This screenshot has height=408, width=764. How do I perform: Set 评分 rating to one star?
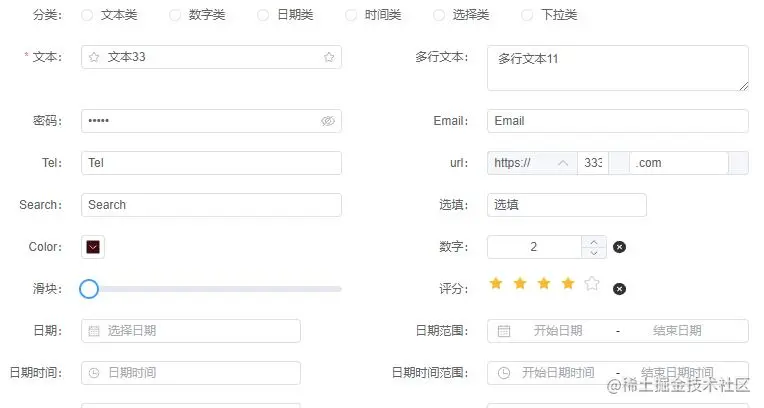pos(496,283)
